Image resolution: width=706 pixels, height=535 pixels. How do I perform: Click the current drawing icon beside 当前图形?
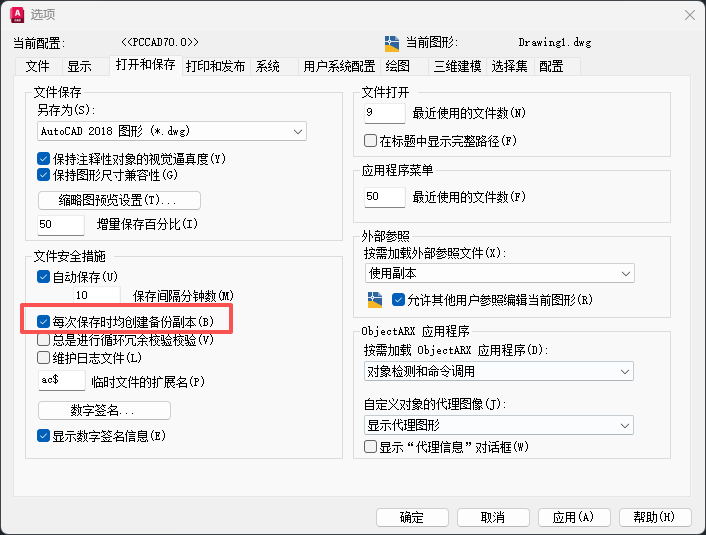click(x=392, y=44)
